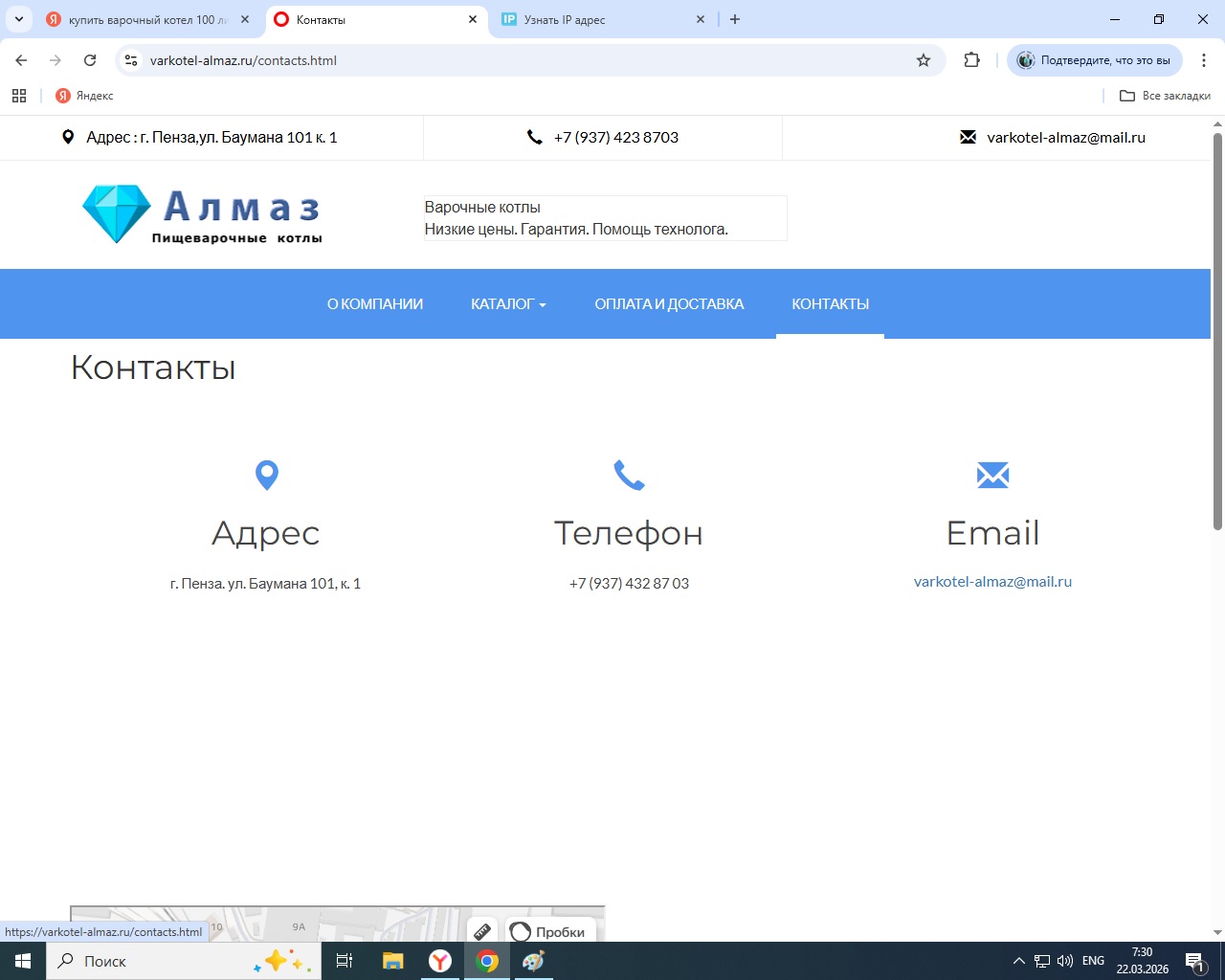Select the КОНТАКТЫ navigation item

click(831, 304)
